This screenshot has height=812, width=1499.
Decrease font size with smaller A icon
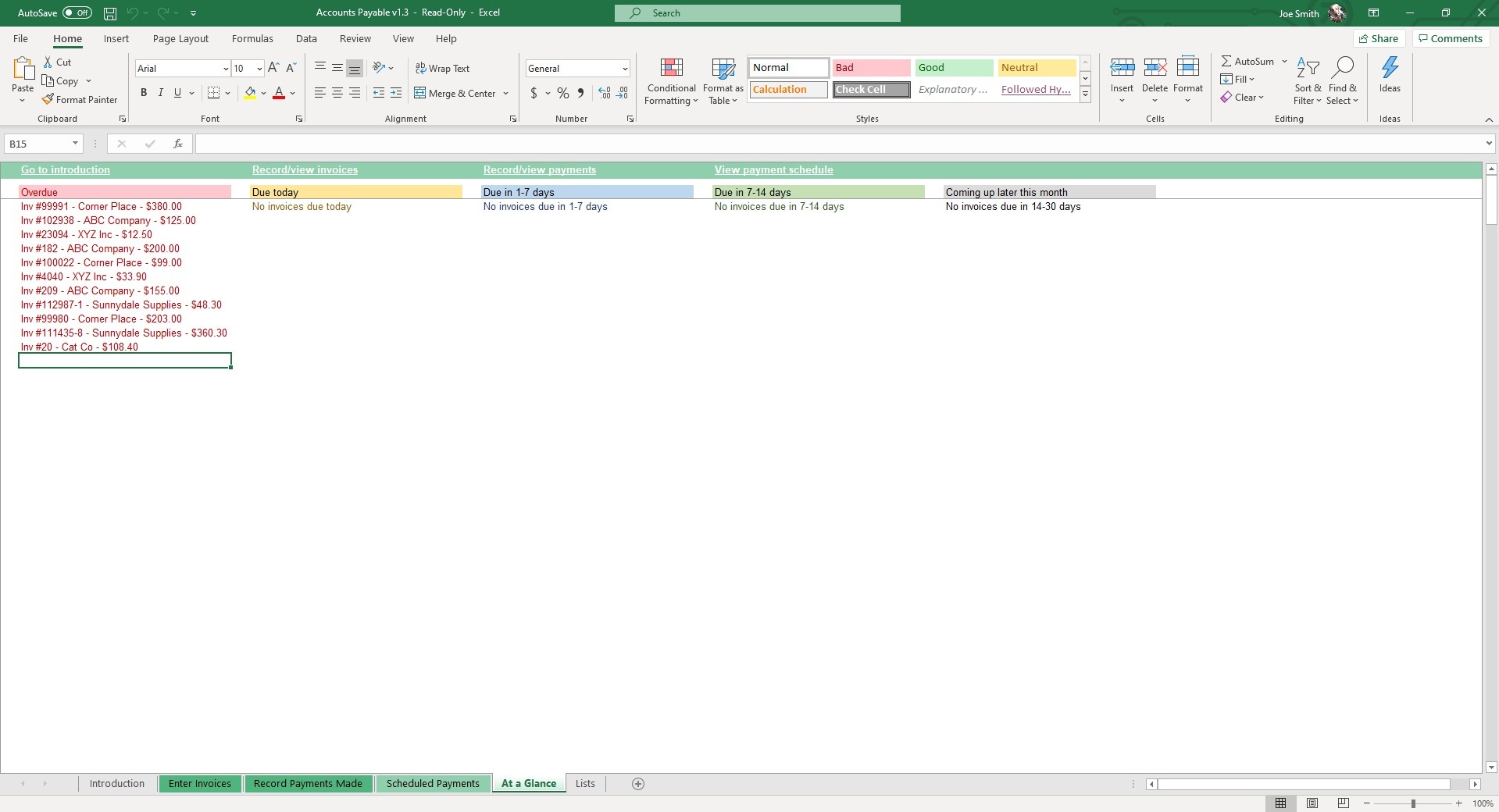coord(291,68)
